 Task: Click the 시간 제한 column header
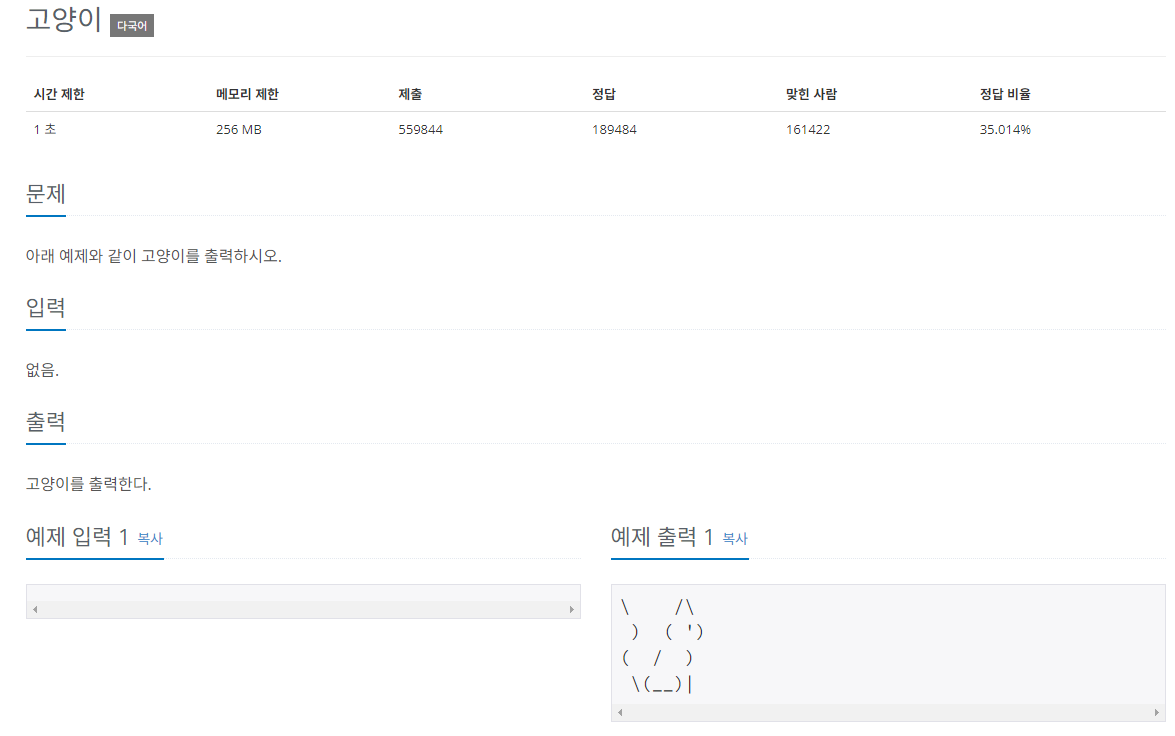coord(59,94)
